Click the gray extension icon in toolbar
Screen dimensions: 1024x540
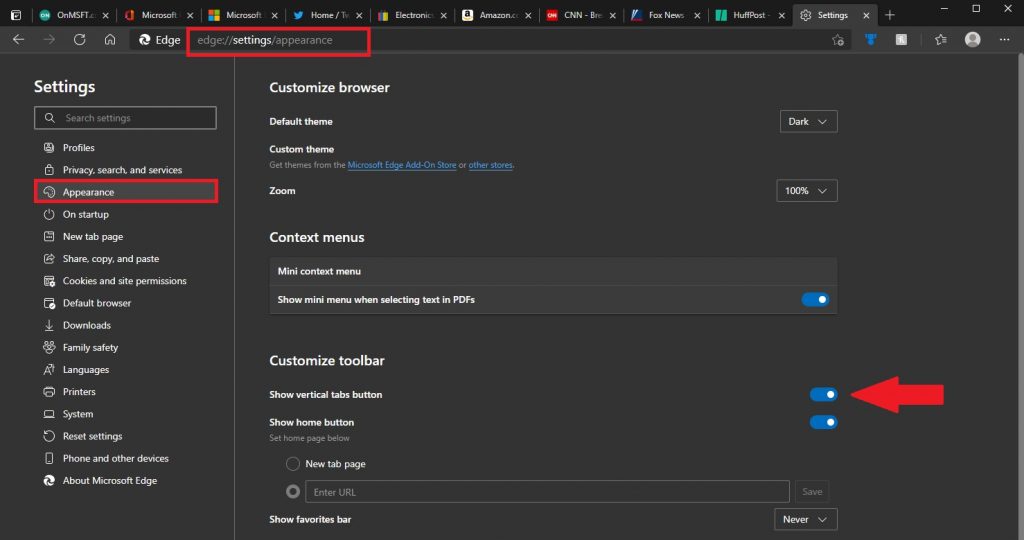pyautogui.click(x=901, y=40)
